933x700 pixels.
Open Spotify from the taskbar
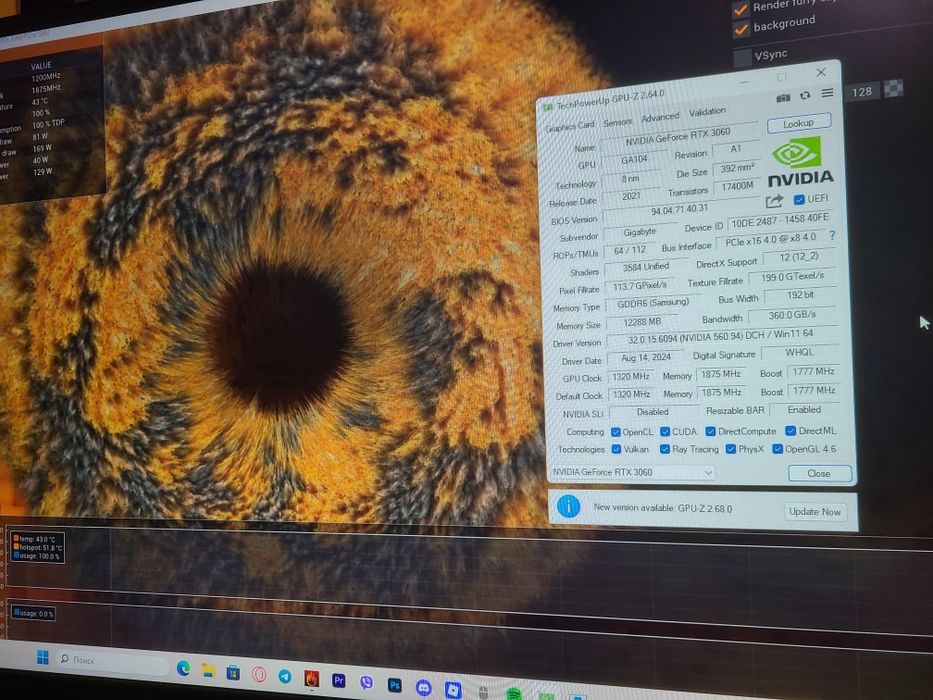[514, 694]
